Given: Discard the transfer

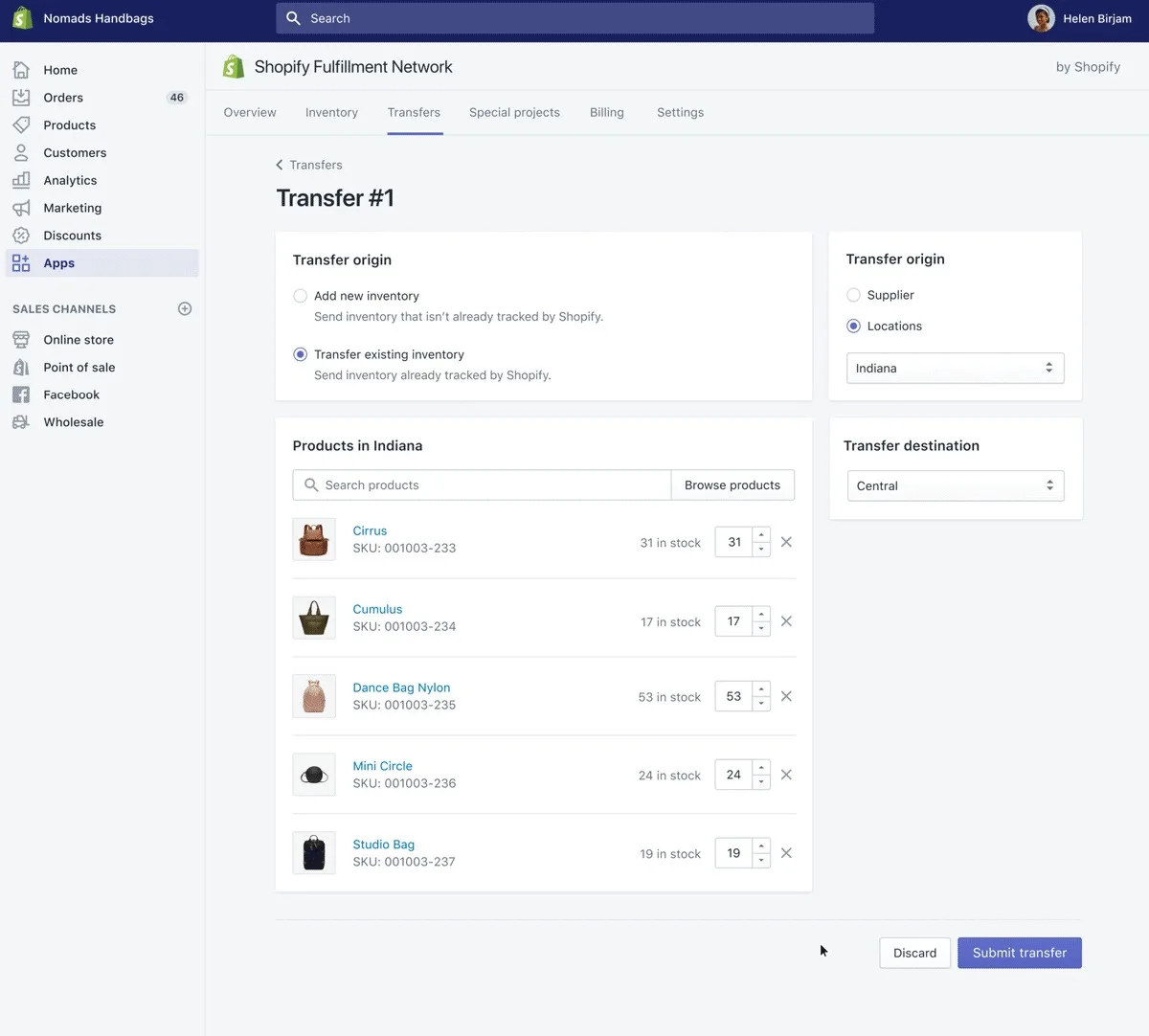Looking at the screenshot, I should [x=914, y=953].
